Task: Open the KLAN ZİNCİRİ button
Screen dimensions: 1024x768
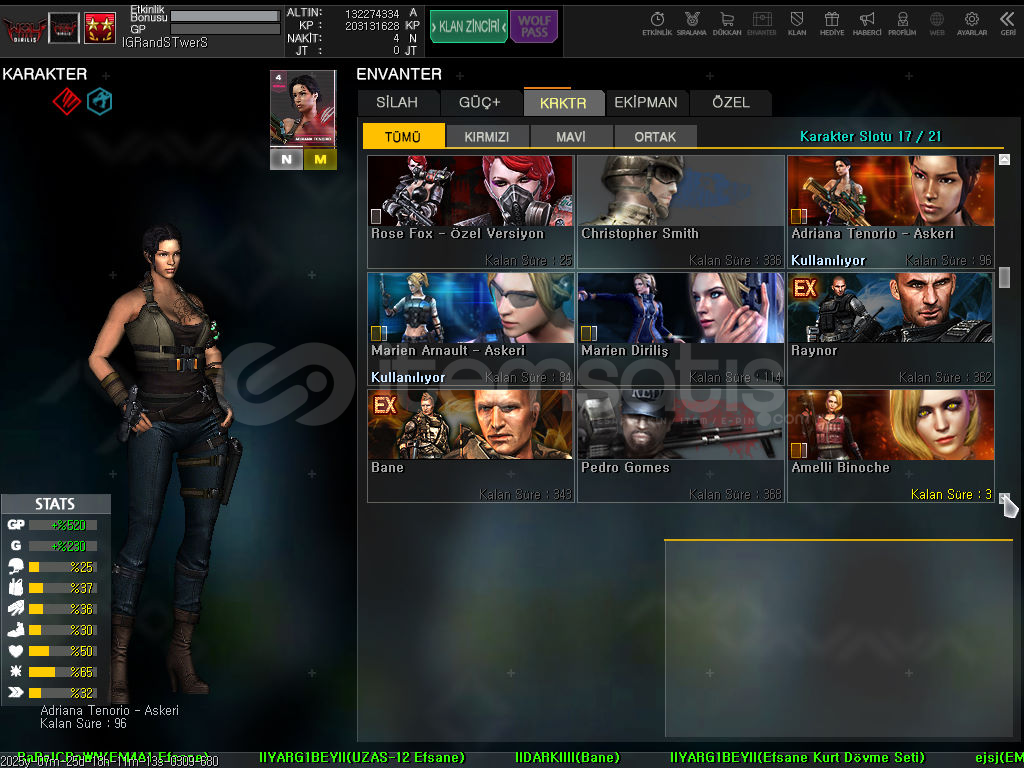Action: tap(468, 27)
